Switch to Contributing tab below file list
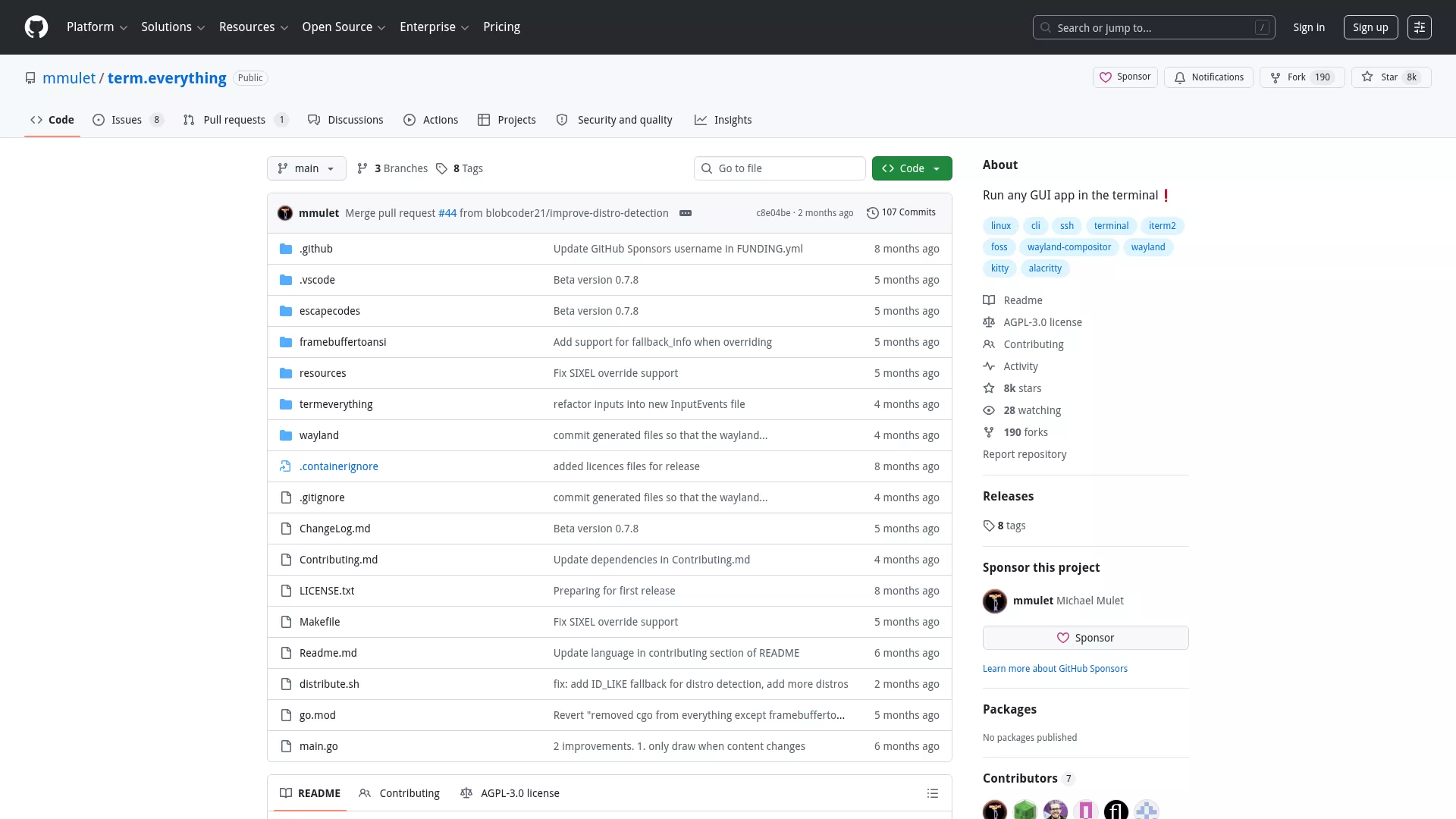The image size is (1456, 819). click(x=399, y=793)
